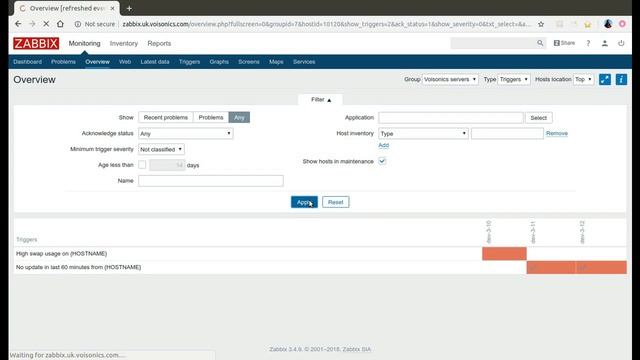Open Zabbix help question mark
The image size is (640, 360).
[588, 43]
